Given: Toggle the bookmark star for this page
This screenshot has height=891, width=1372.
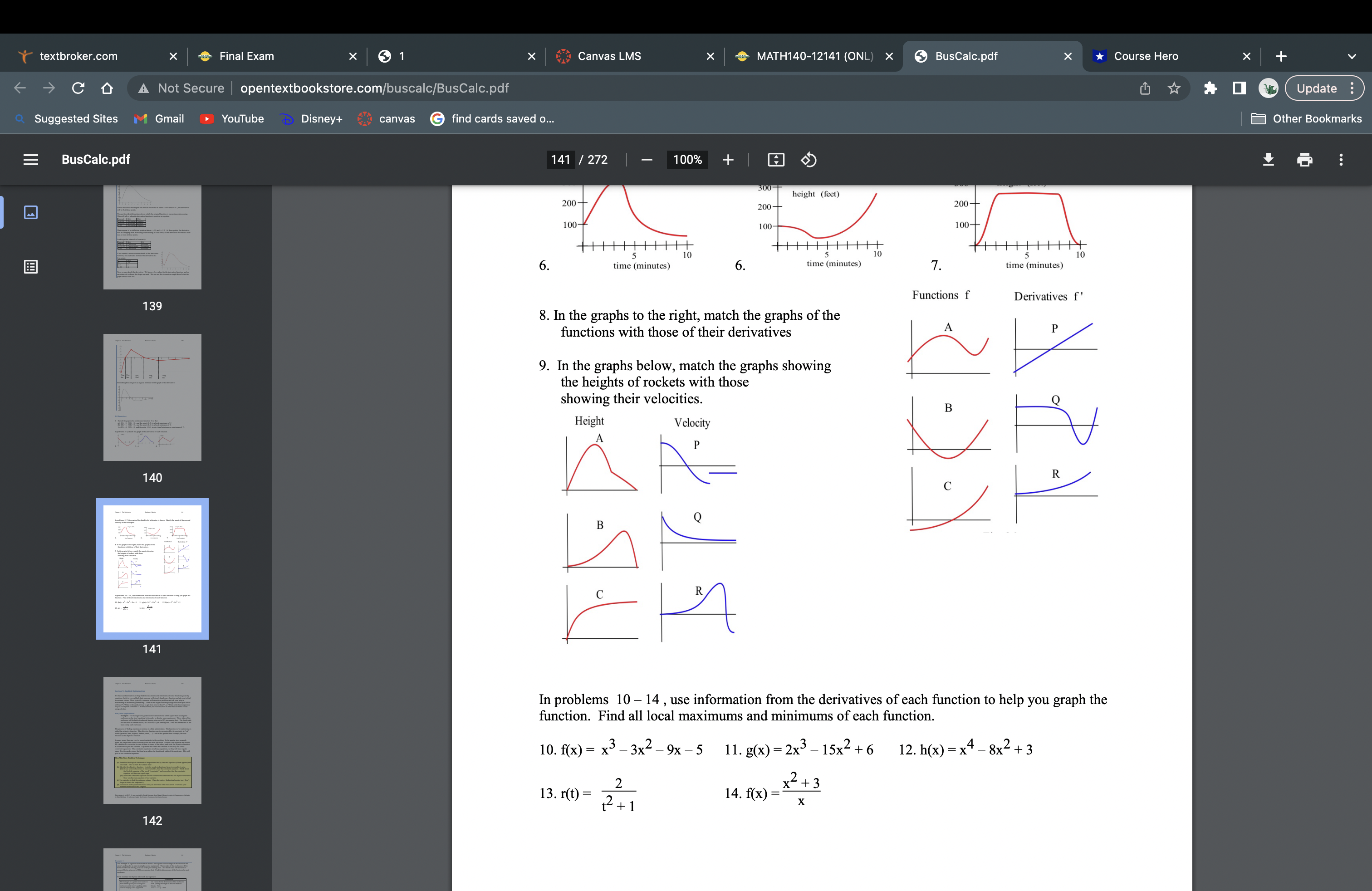Looking at the screenshot, I should pos(1174,88).
